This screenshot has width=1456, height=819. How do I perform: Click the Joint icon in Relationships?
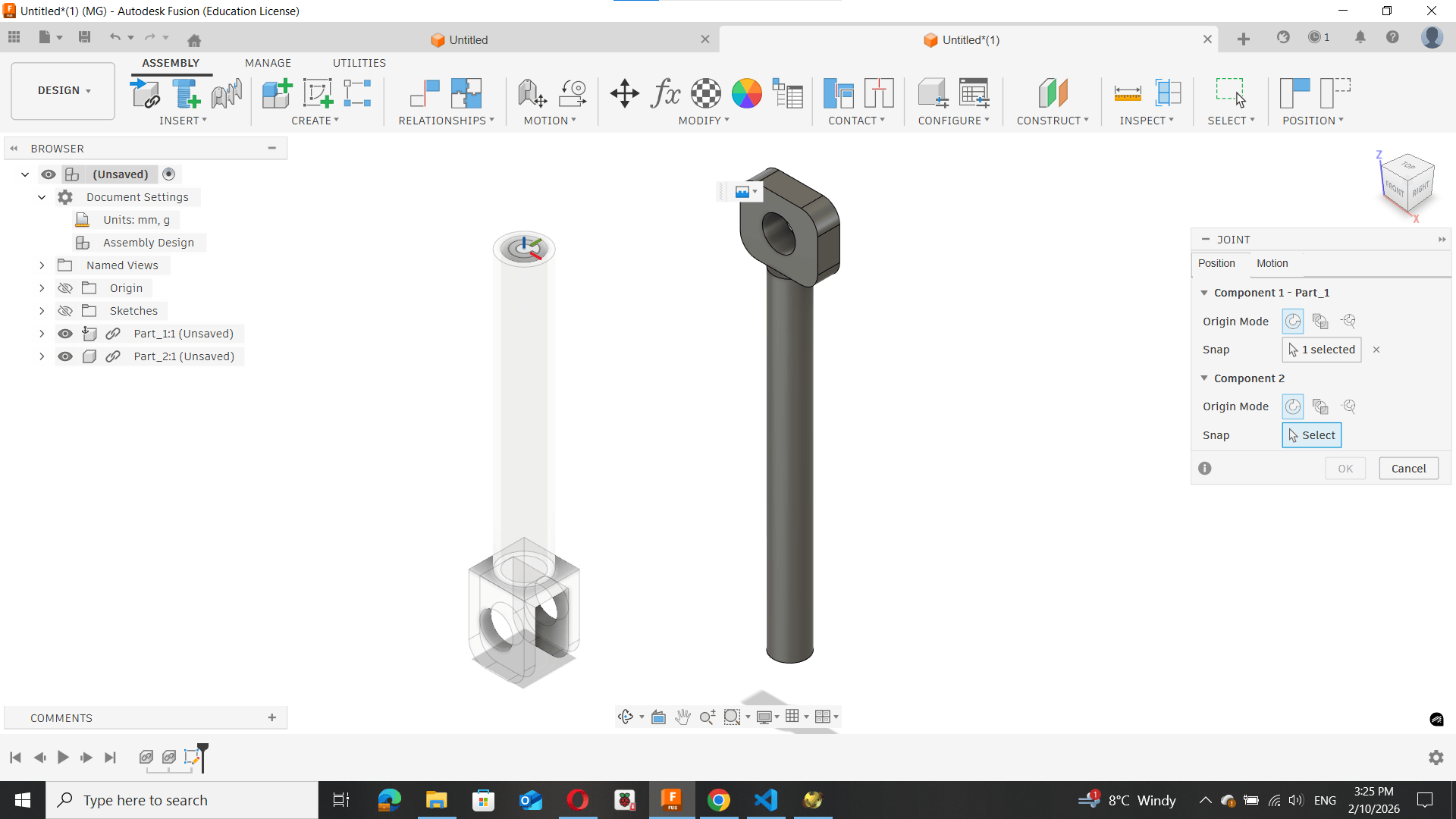click(425, 93)
